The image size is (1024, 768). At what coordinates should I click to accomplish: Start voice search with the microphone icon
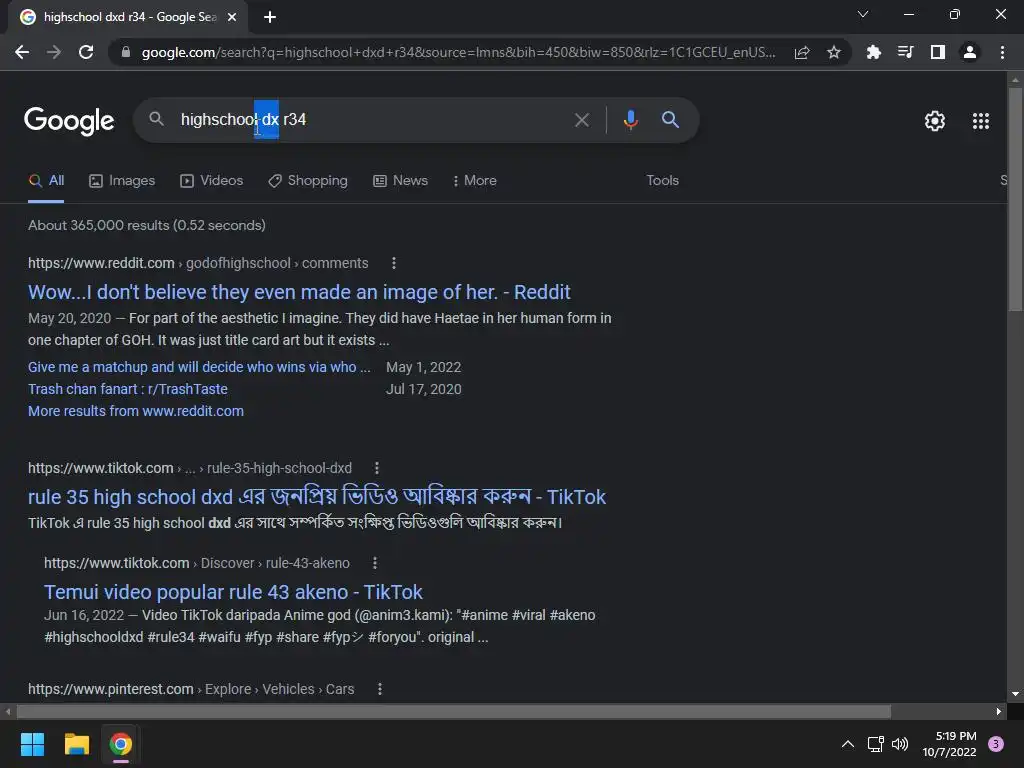(x=630, y=120)
